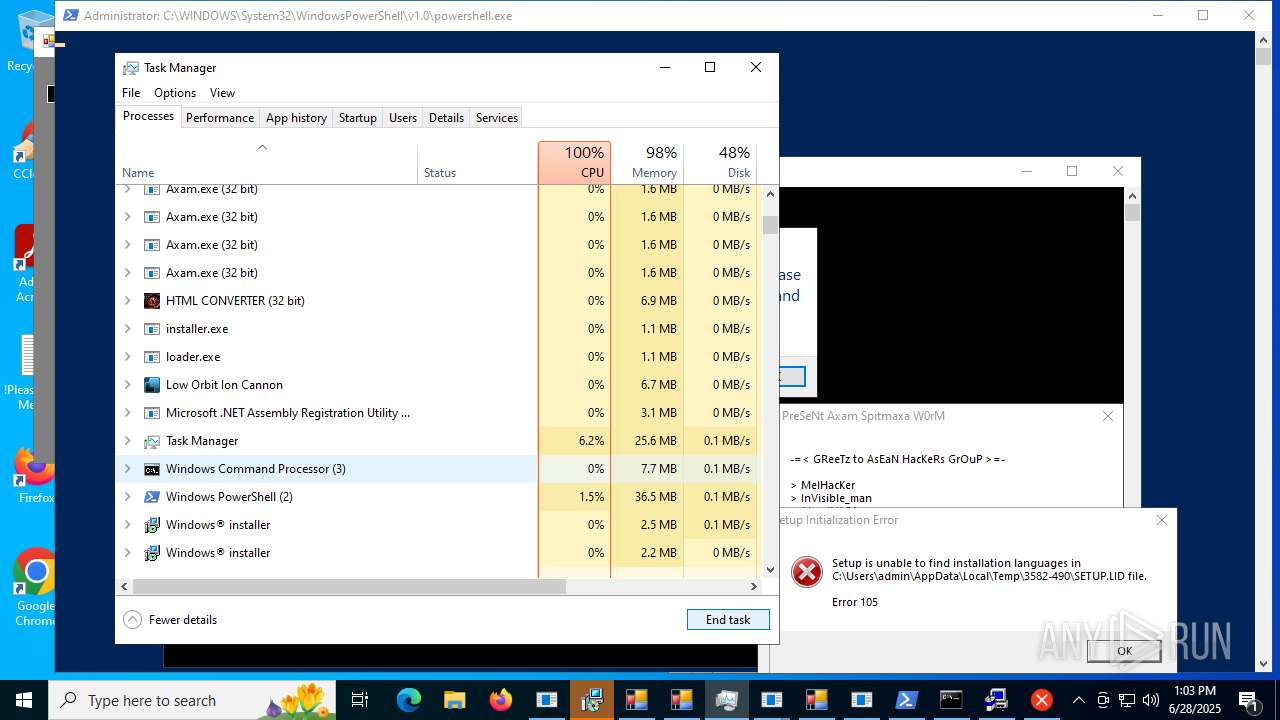Click Task Manager vertical scrollbar thumb

(770, 225)
